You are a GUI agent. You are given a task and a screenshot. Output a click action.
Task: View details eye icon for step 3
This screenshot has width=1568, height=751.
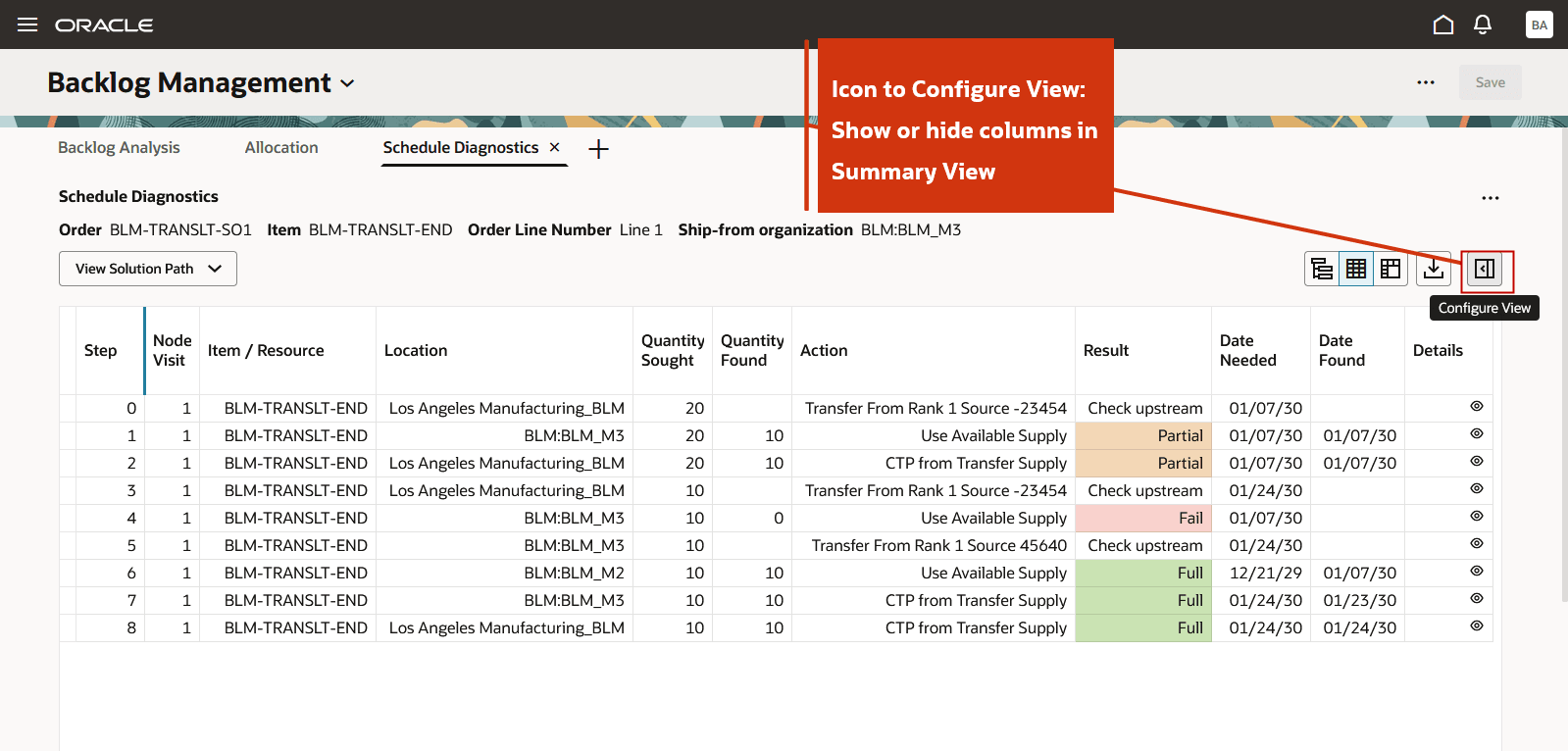tap(1477, 488)
